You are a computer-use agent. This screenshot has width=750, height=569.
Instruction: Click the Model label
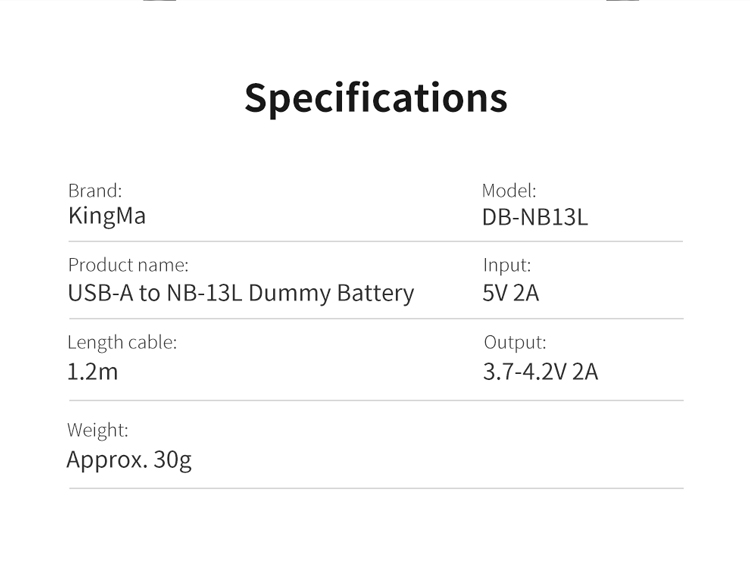[x=509, y=190]
